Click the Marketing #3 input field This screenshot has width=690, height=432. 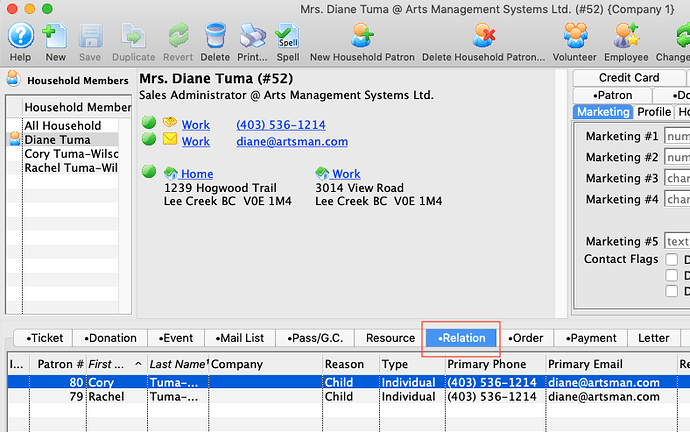pos(677,178)
